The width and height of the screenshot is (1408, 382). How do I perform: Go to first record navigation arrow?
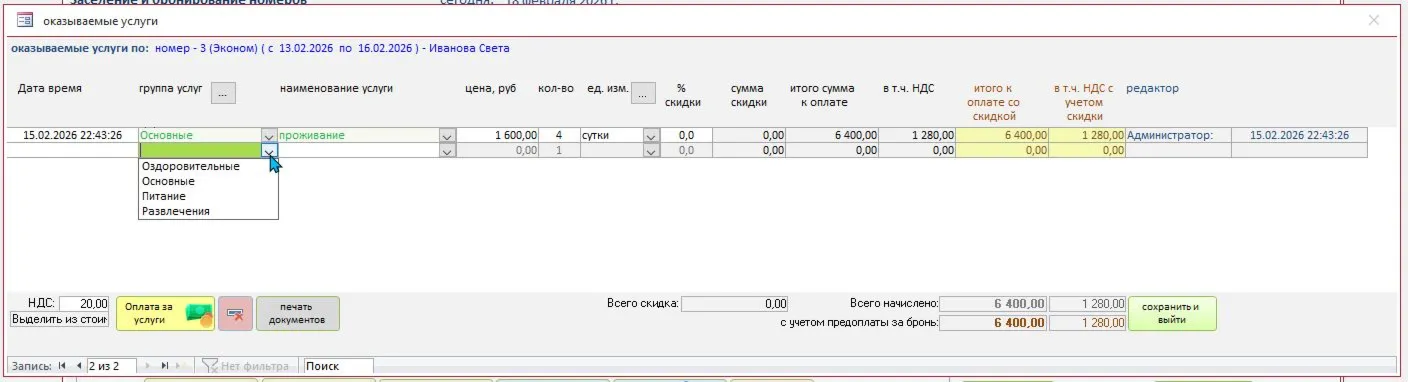[62, 366]
